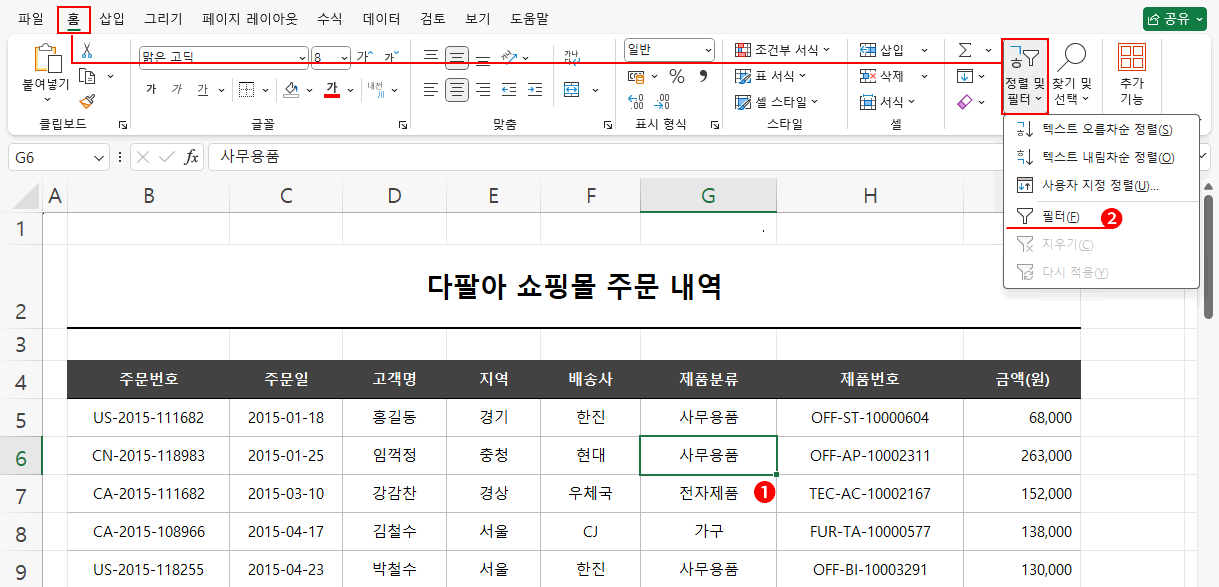Expand the 표 서식 dropdown

(x=802, y=76)
